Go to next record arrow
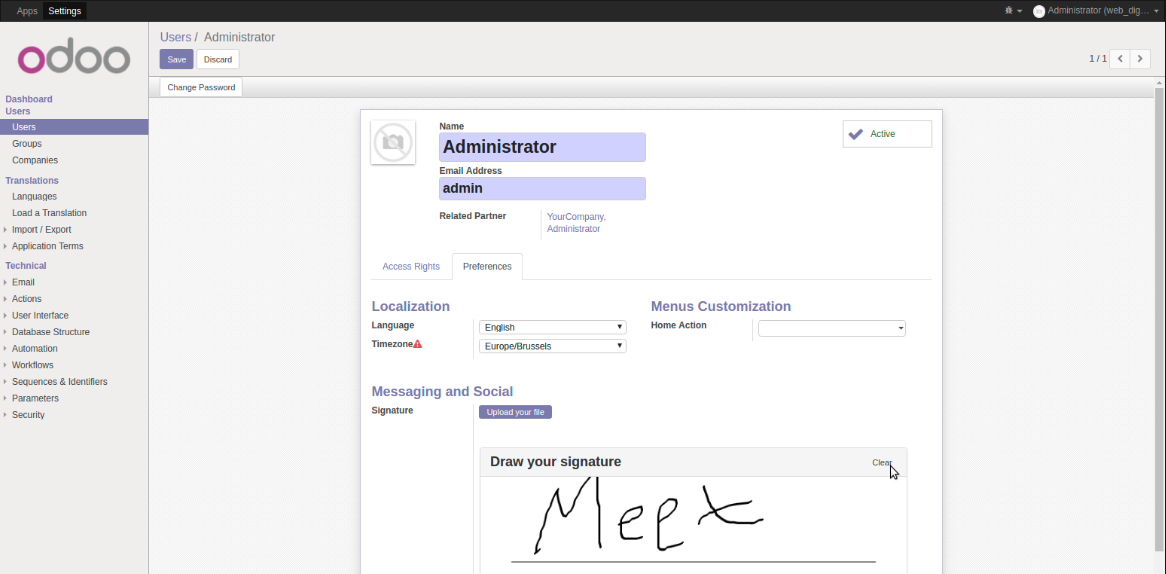The height and width of the screenshot is (574, 1166). [x=1140, y=59]
